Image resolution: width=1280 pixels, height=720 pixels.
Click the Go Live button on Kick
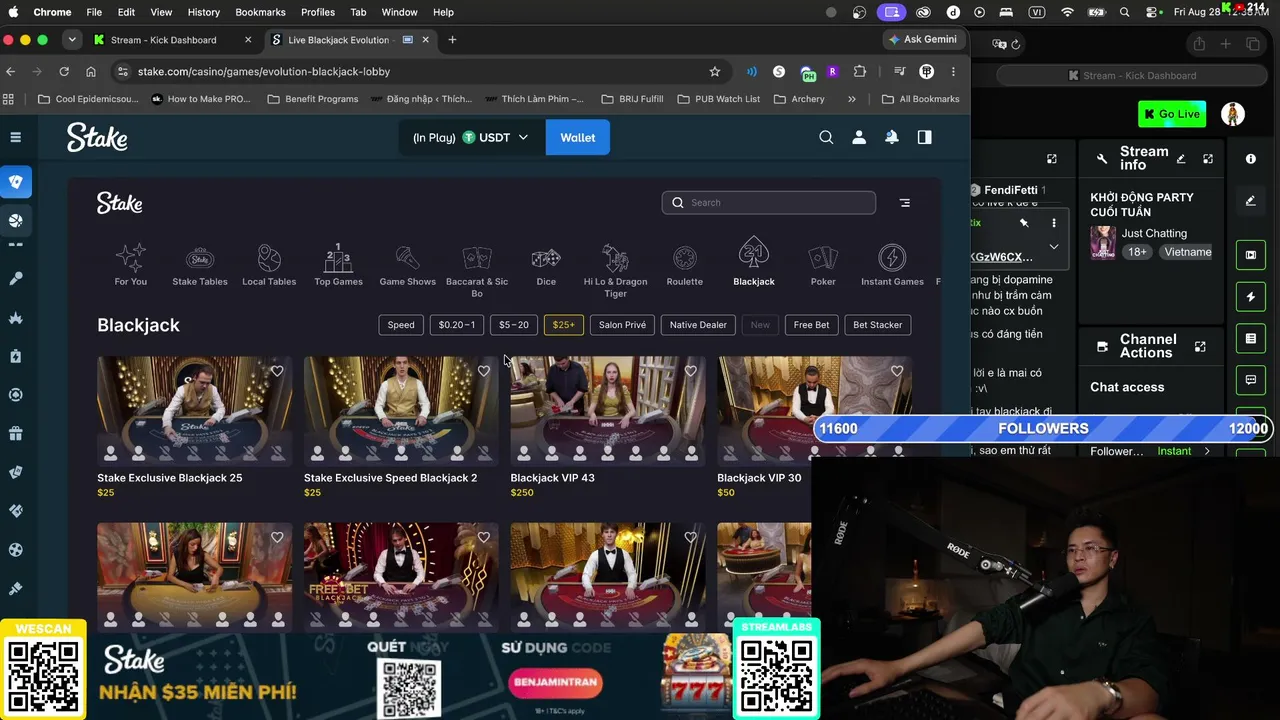coord(1172,114)
